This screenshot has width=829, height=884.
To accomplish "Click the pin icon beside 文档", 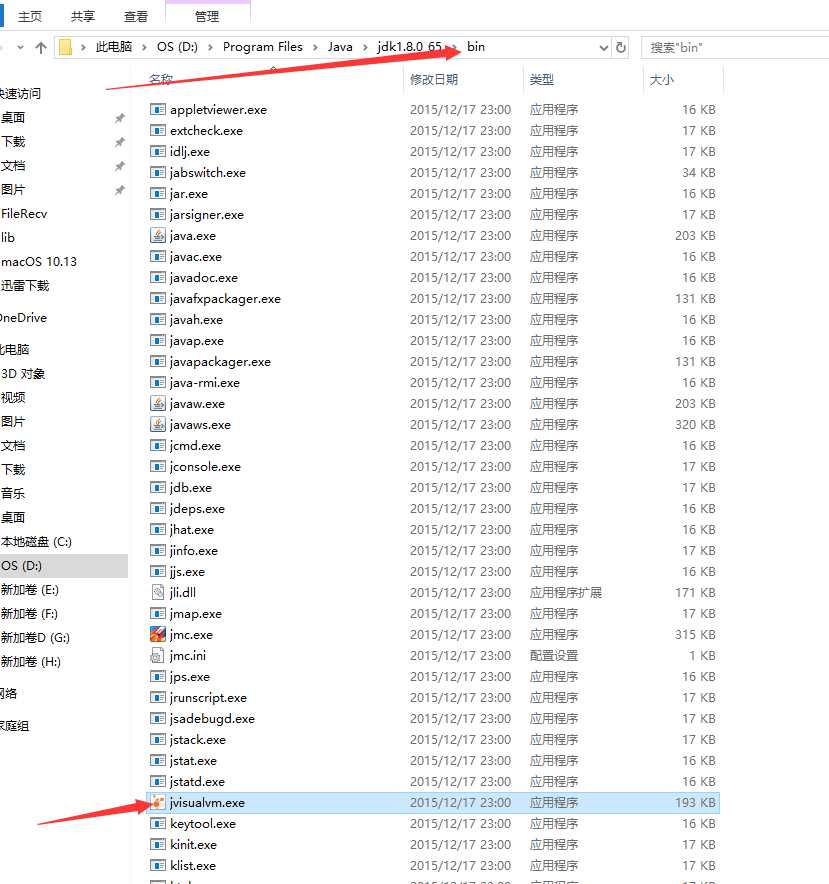I will (120, 166).
